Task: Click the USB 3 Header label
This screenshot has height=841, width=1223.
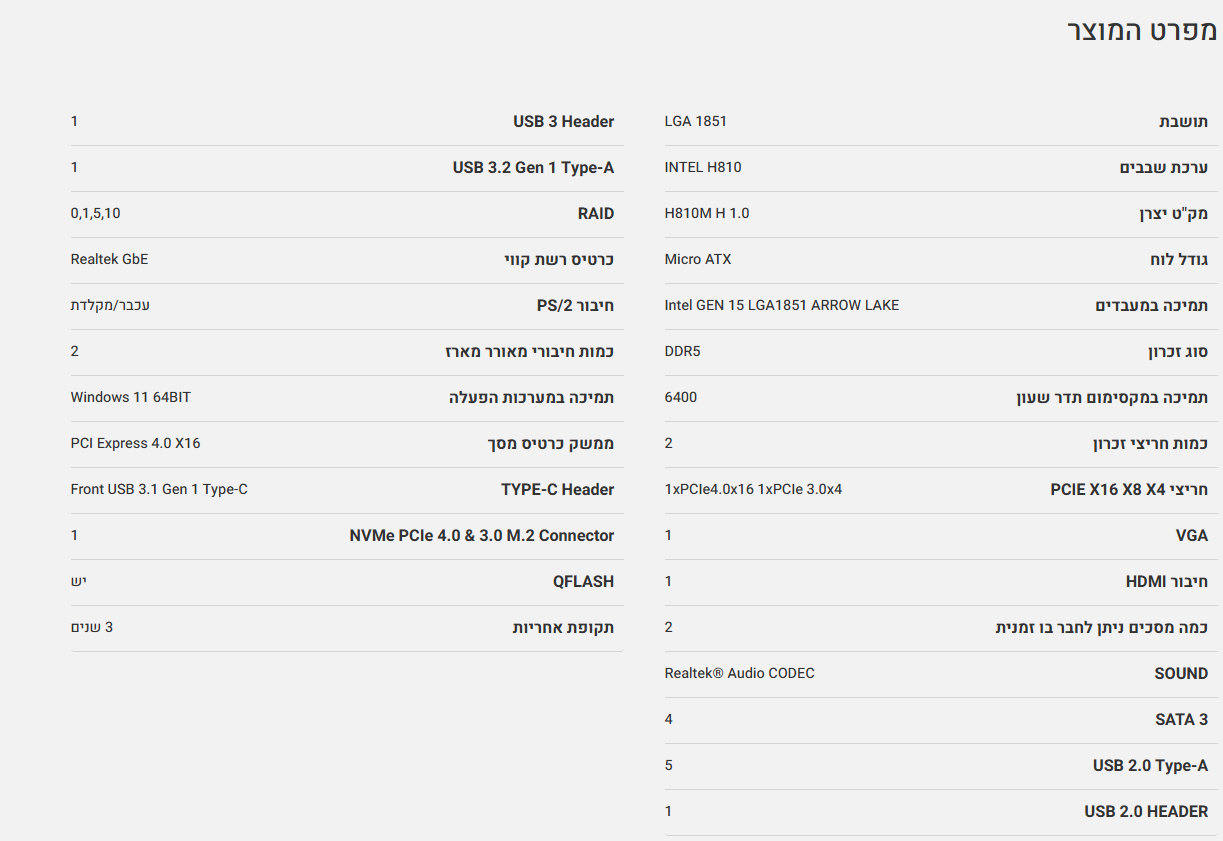Action: coord(563,121)
